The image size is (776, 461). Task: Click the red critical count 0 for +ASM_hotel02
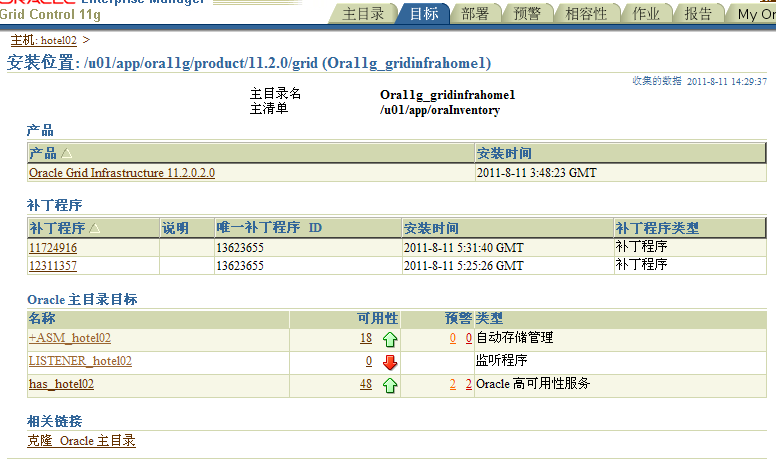click(x=469, y=338)
